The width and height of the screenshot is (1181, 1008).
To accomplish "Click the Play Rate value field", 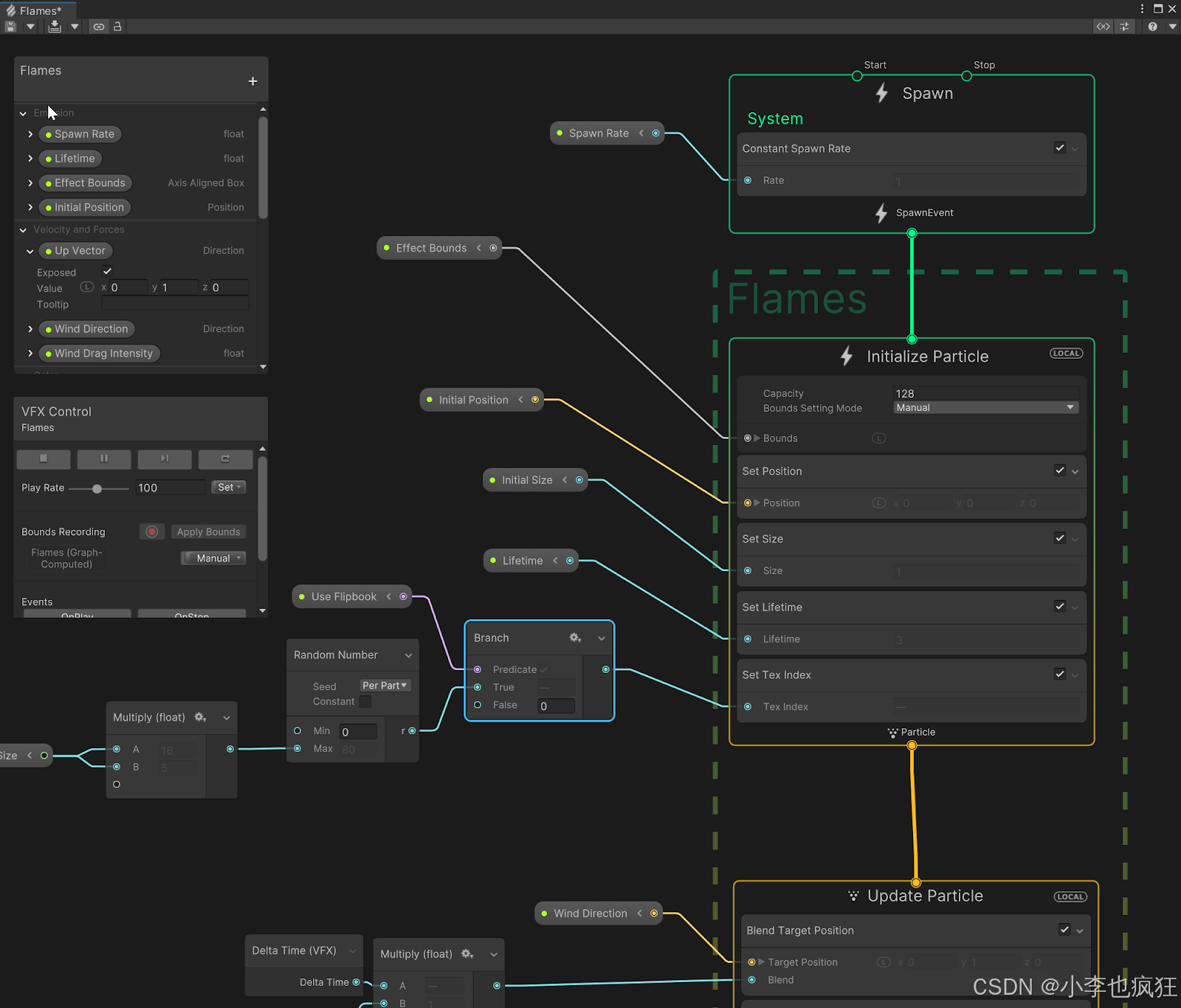I will [171, 488].
